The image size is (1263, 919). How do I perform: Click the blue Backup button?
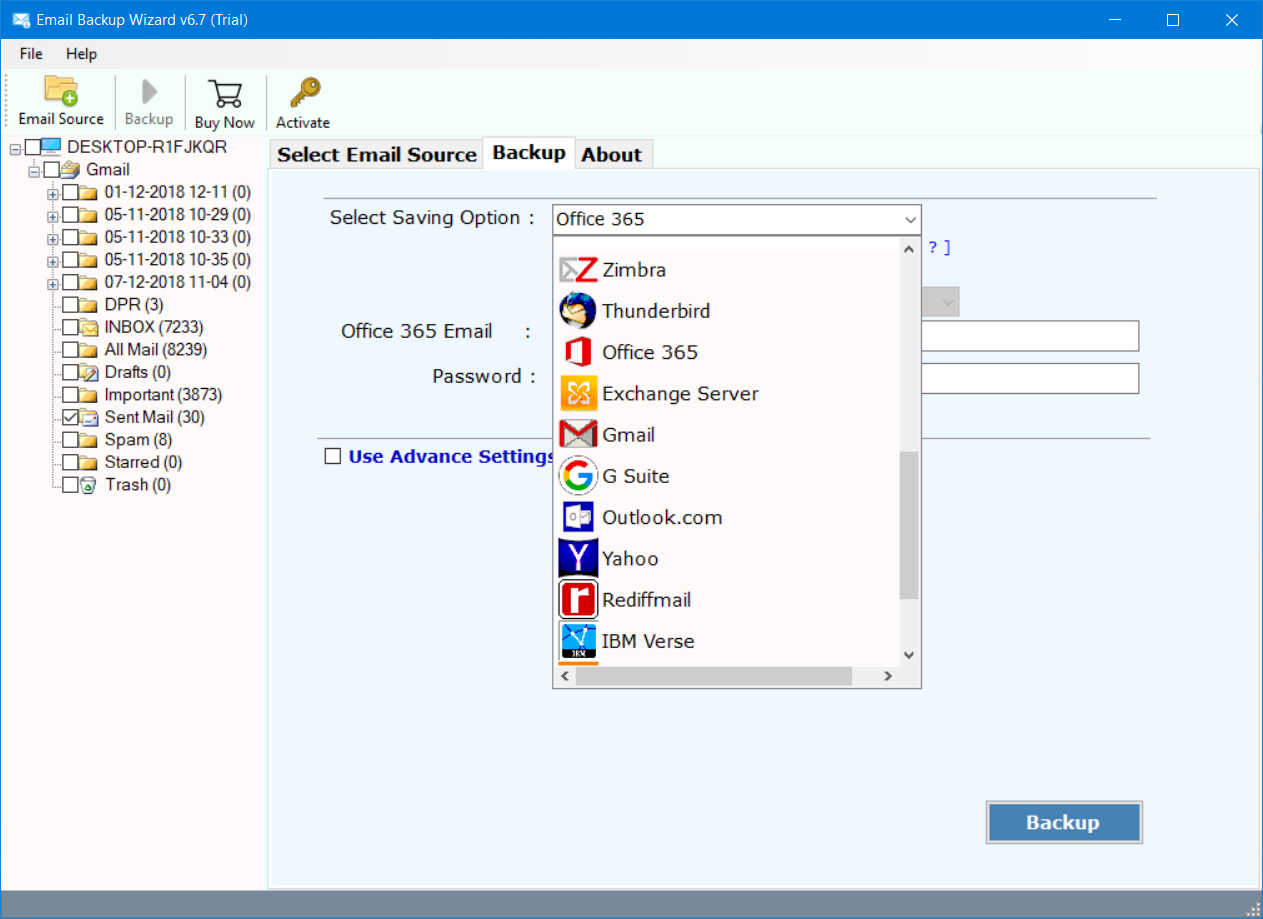[x=1064, y=823]
